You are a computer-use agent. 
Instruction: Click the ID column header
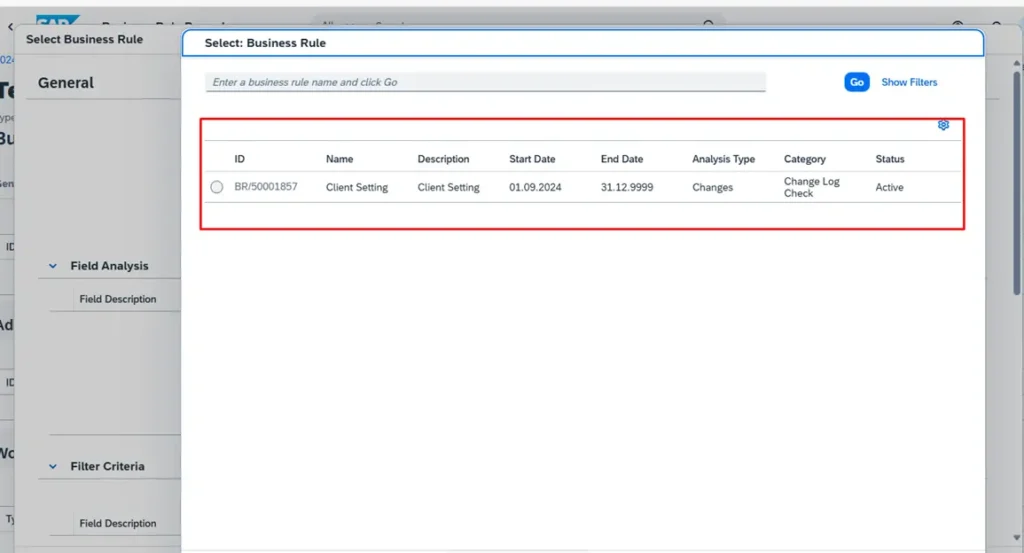(x=240, y=159)
